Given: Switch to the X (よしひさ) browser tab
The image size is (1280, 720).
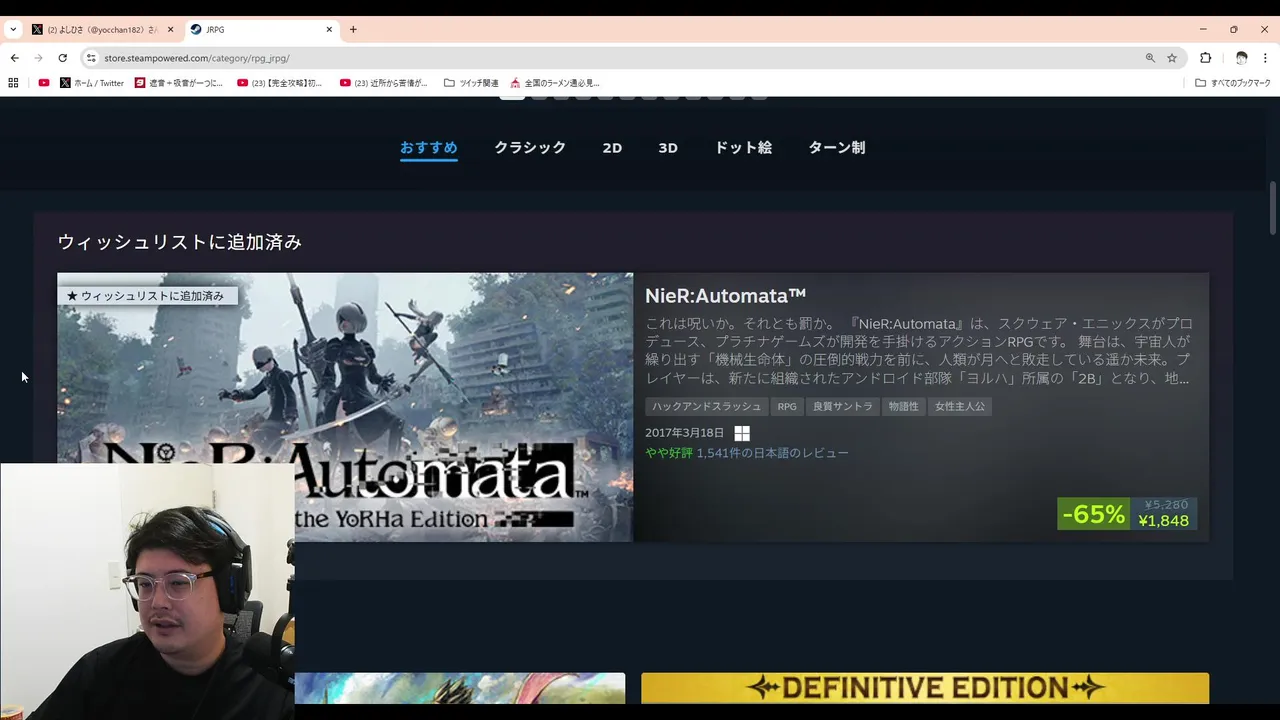Looking at the screenshot, I should [100, 29].
